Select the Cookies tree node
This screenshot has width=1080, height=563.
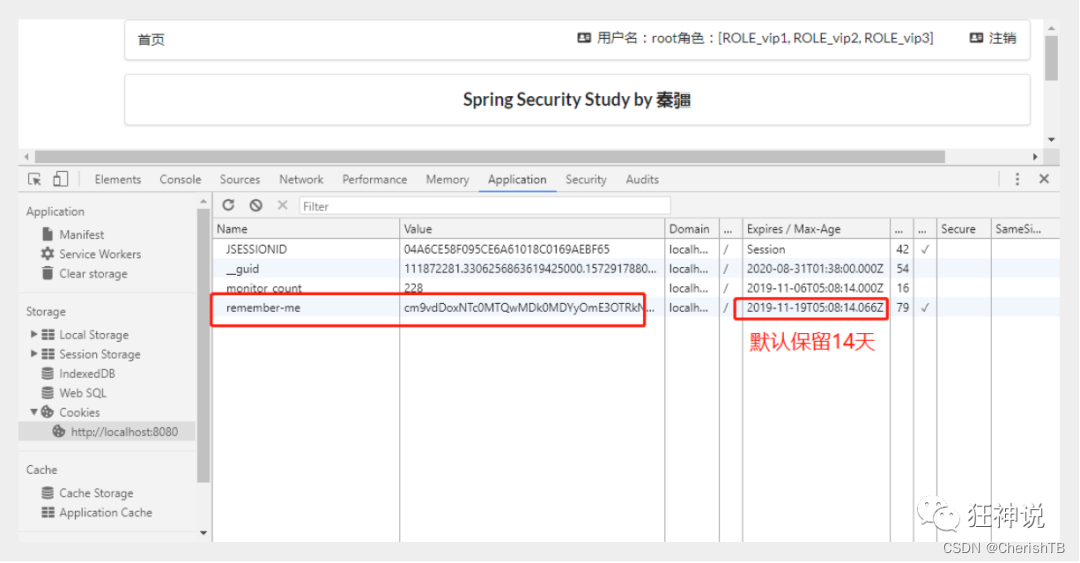(79, 412)
